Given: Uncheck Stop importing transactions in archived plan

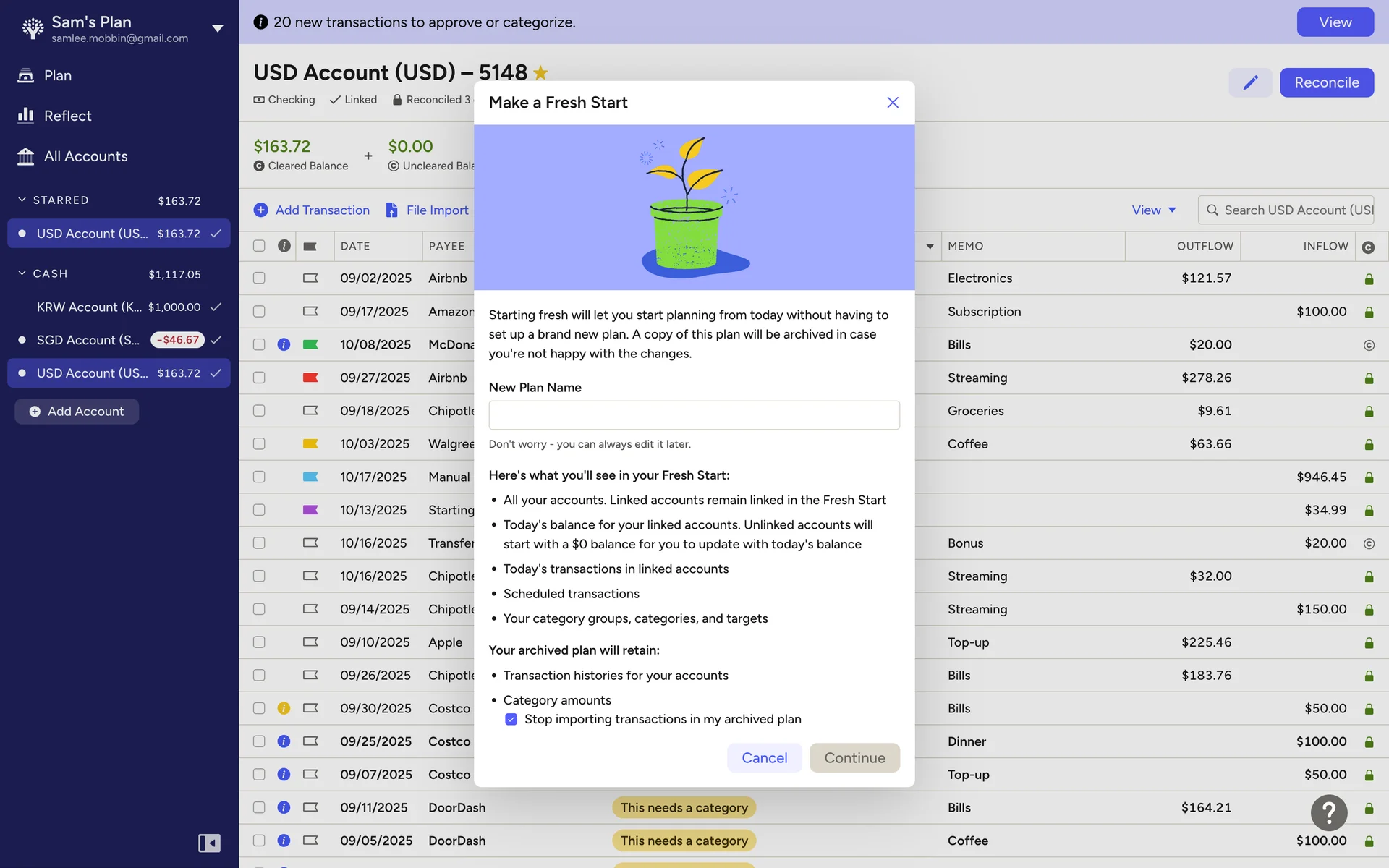Looking at the screenshot, I should point(511,719).
